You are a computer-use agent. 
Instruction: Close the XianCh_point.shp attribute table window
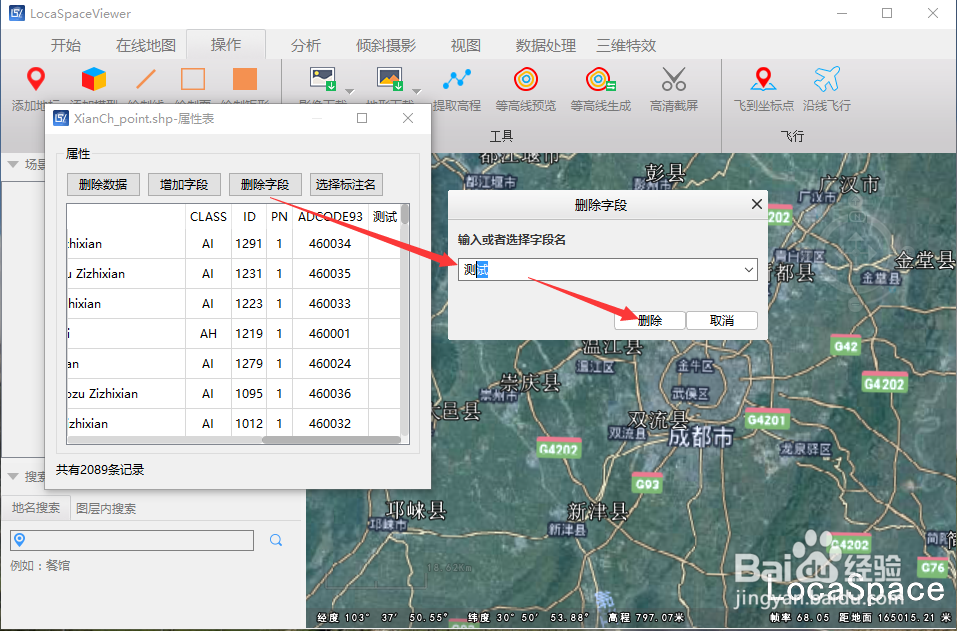(408, 118)
